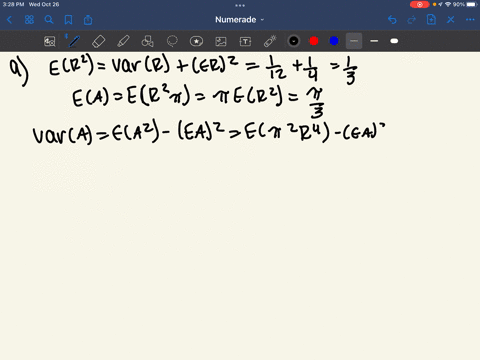Screen dimensions: 480x360
Task: Open the Elements sticker tool
Action: pyautogui.click(x=196, y=41)
